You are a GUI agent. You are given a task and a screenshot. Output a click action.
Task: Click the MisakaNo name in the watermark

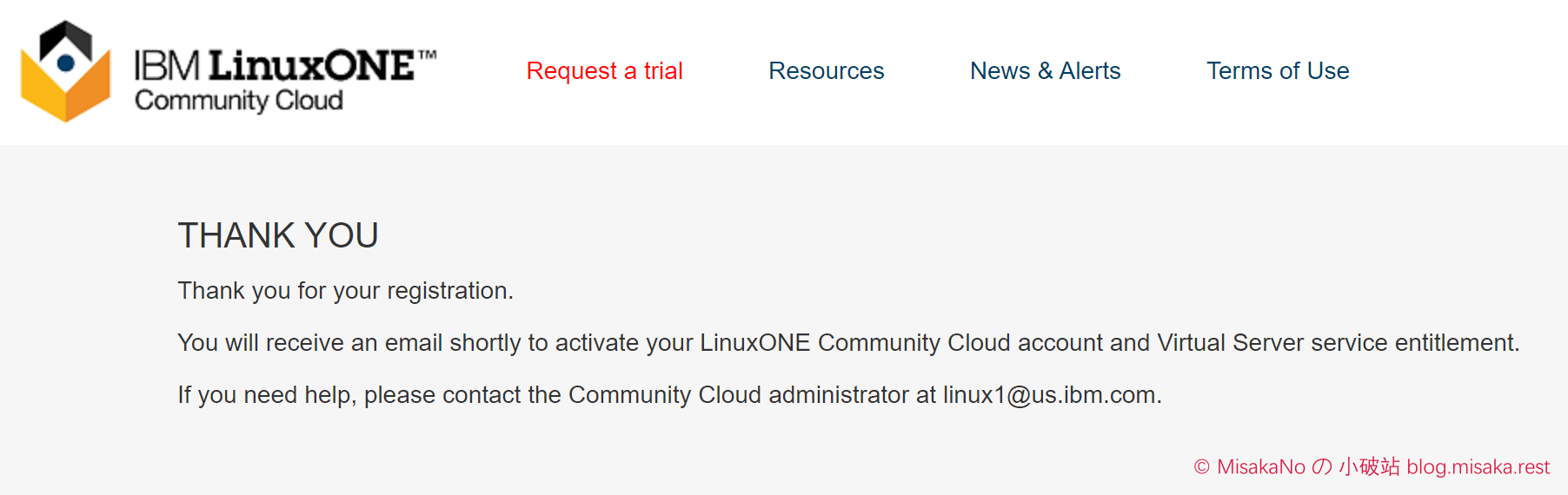(1260, 467)
